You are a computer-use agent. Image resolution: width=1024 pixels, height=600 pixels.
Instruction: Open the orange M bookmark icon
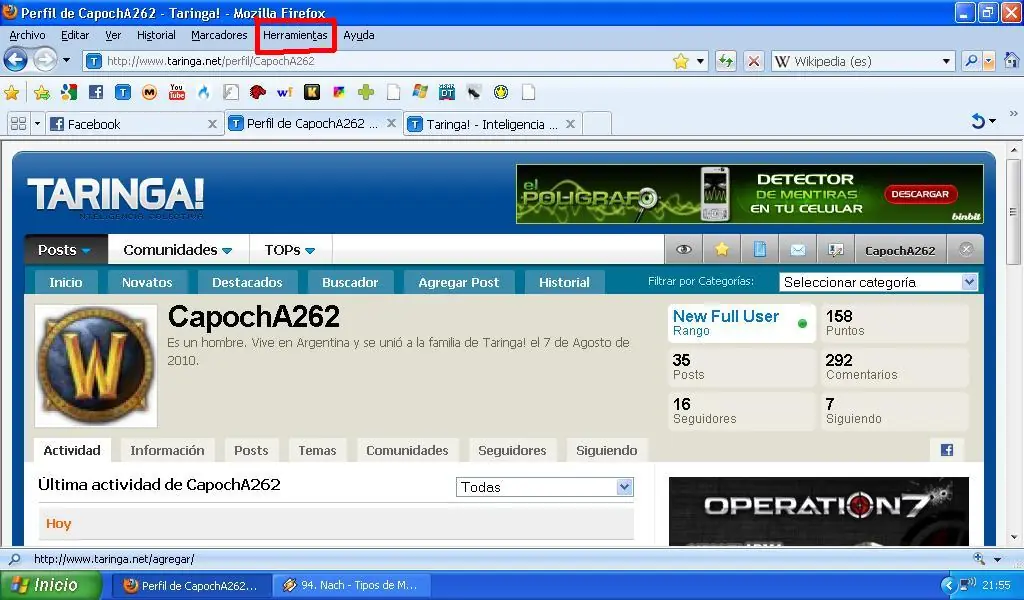pyautogui.click(x=150, y=92)
